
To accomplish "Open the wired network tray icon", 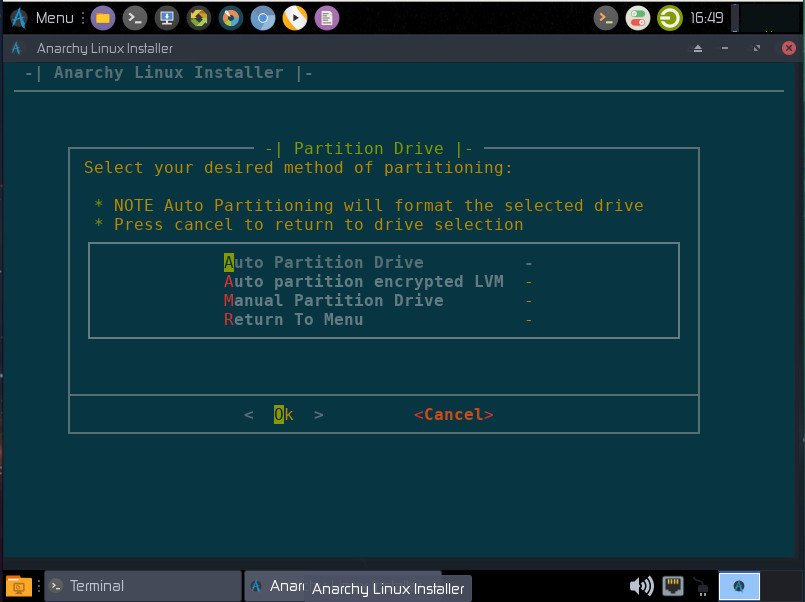I will click(673, 586).
